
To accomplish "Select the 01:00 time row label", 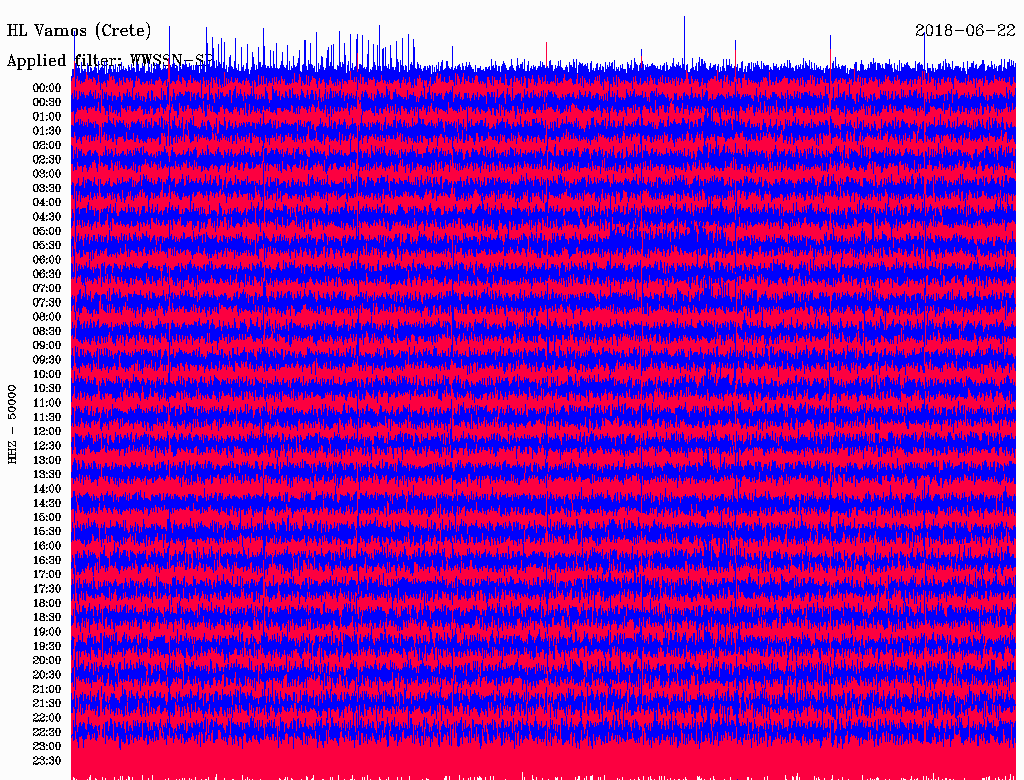I will [x=46, y=116].
